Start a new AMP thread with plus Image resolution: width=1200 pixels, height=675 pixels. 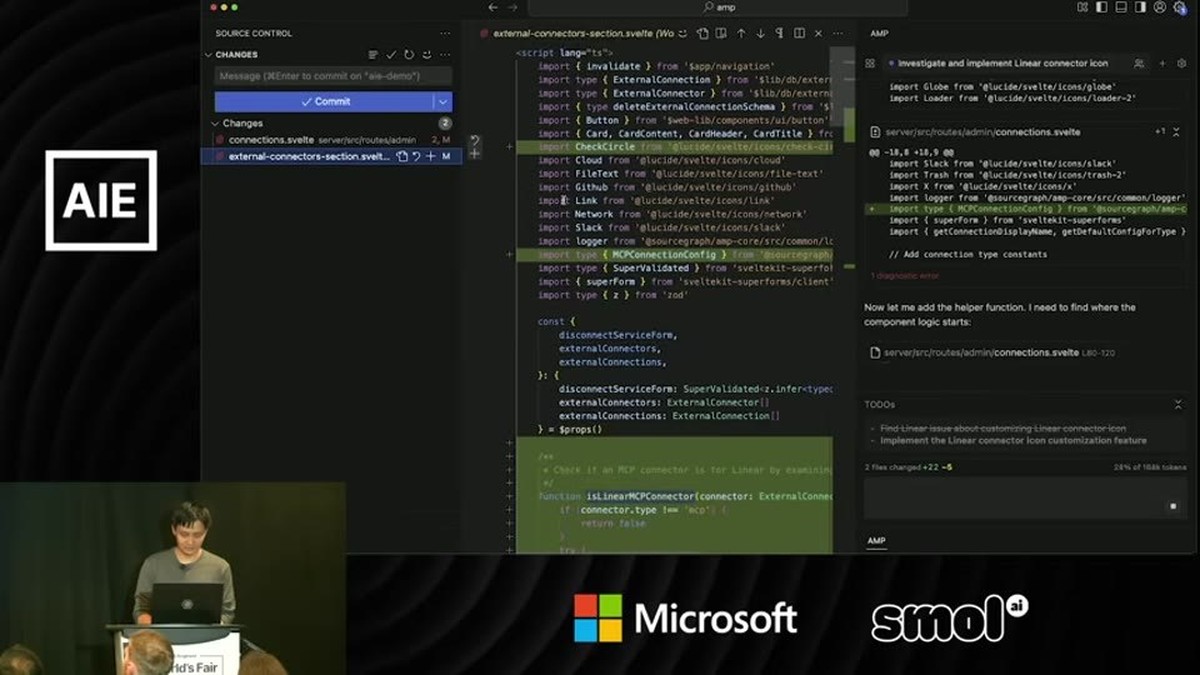coord(1162,63)
